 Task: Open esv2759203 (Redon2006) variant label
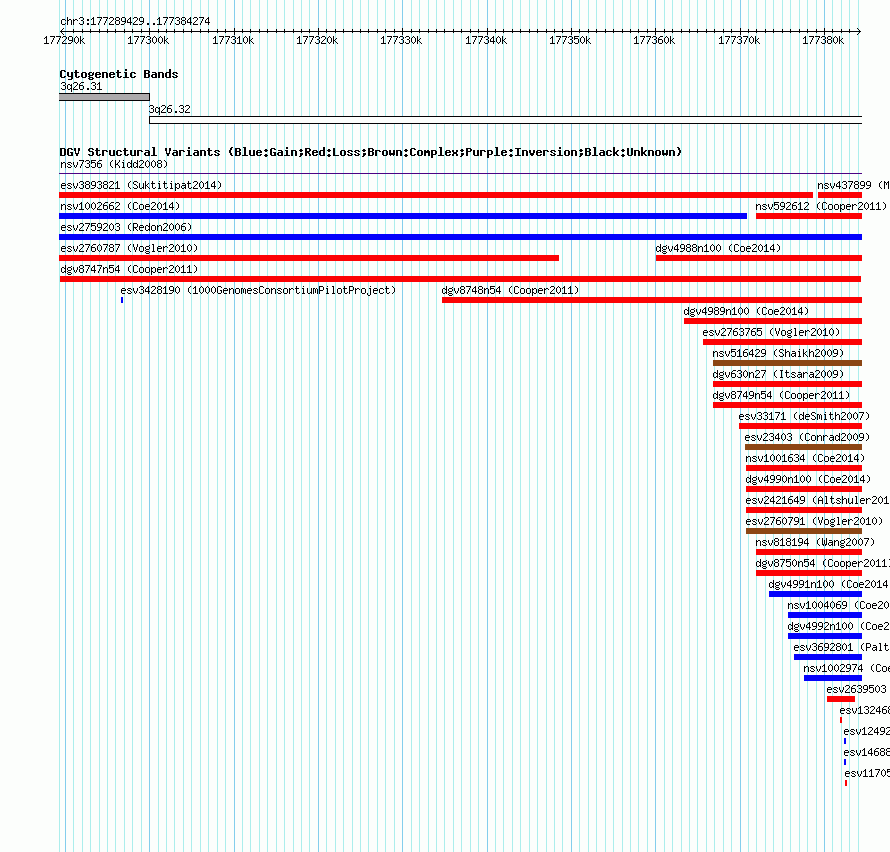126,227
